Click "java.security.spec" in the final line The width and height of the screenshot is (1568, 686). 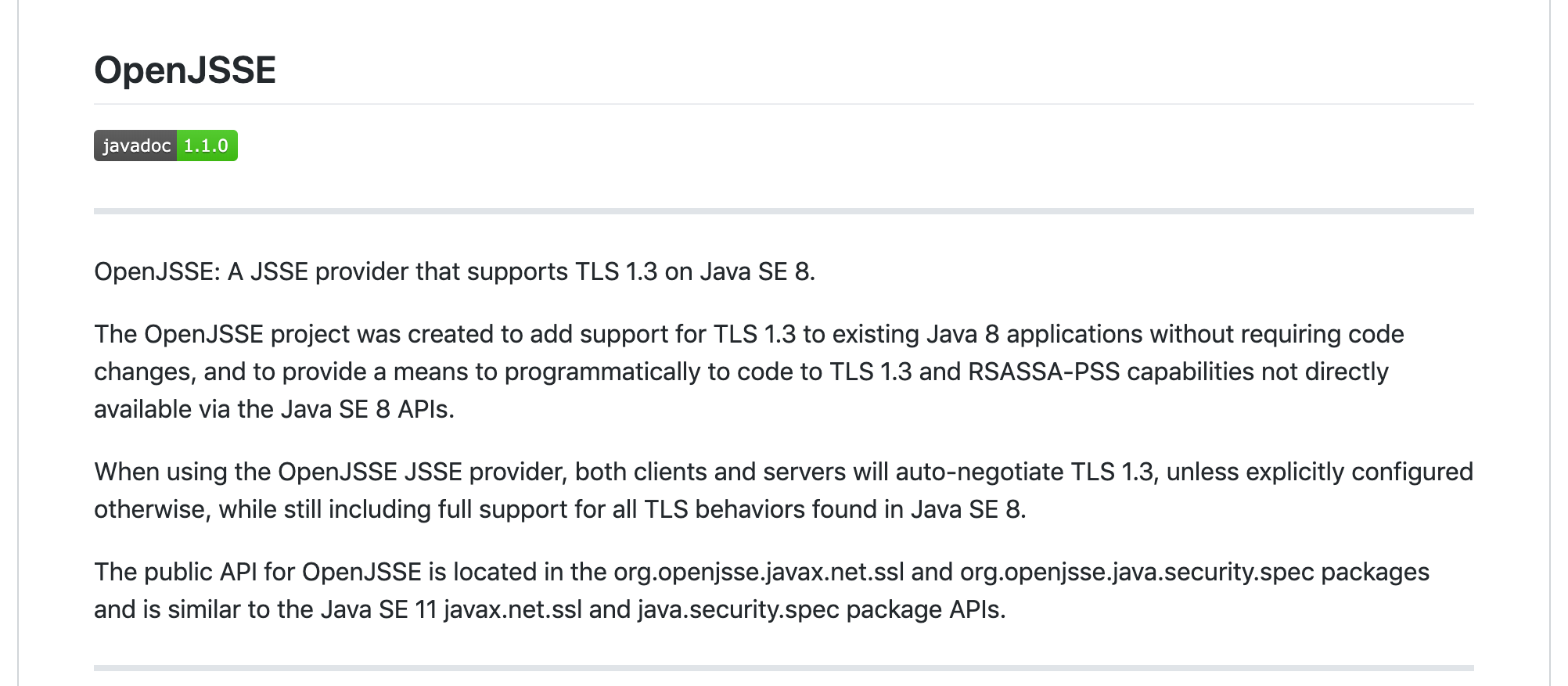(x=738, y=609)
